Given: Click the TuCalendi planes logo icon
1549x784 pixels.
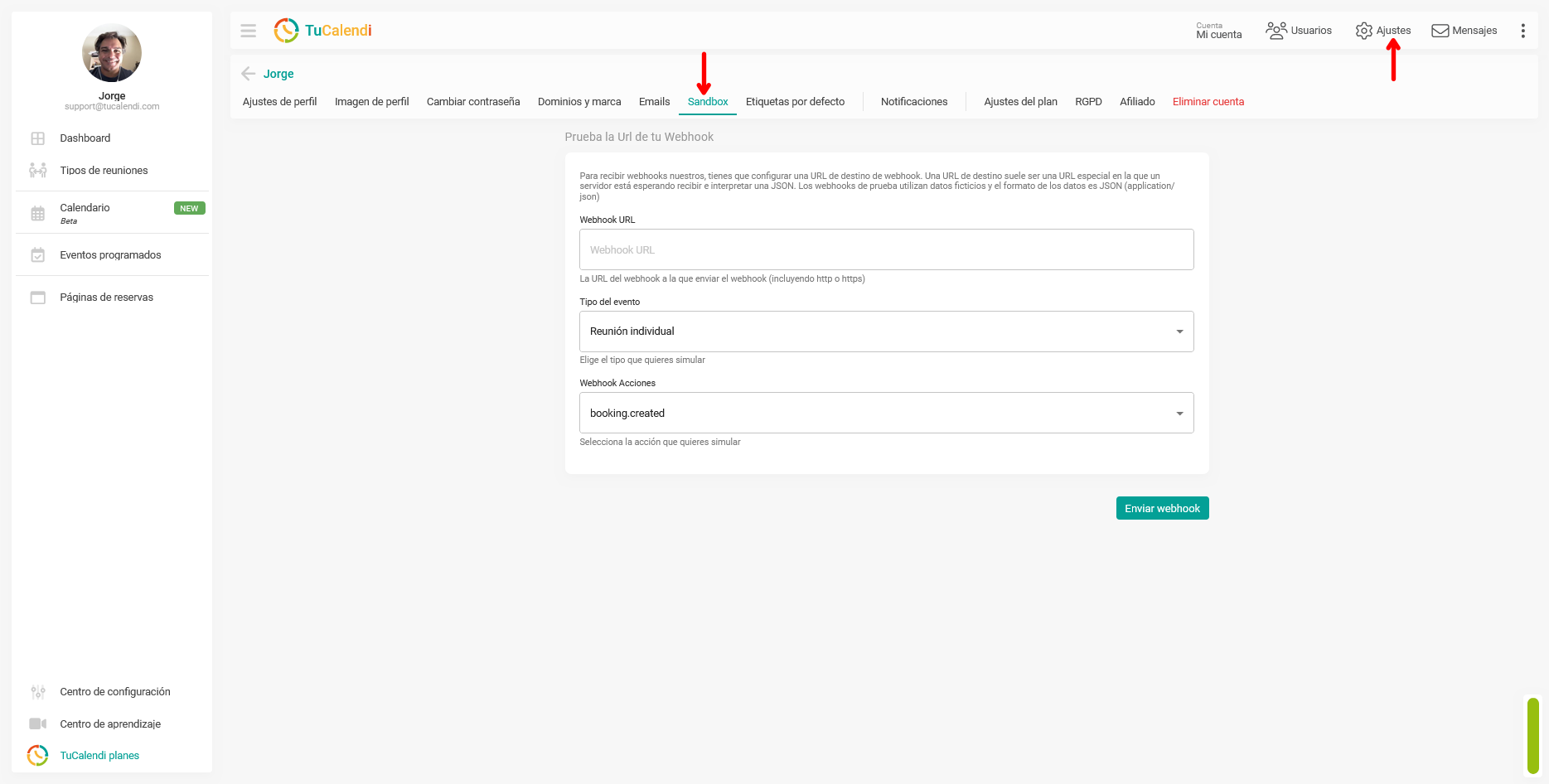Looking at the screenshot, I should point(38,756).
